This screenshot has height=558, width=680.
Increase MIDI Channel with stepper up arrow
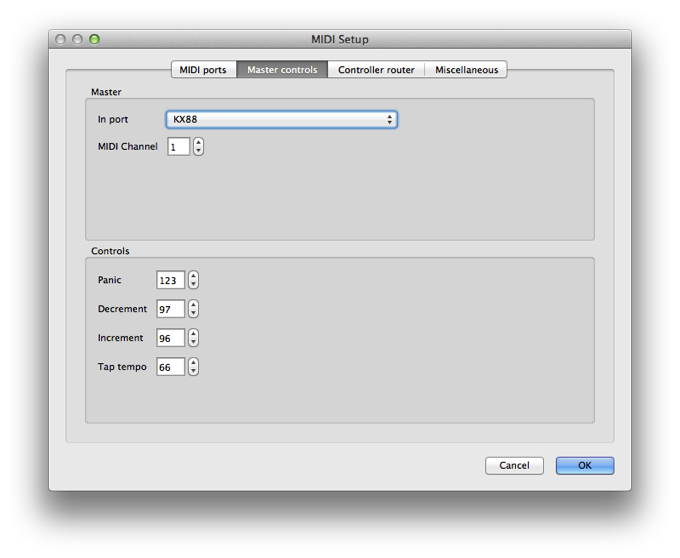(198, 143)
